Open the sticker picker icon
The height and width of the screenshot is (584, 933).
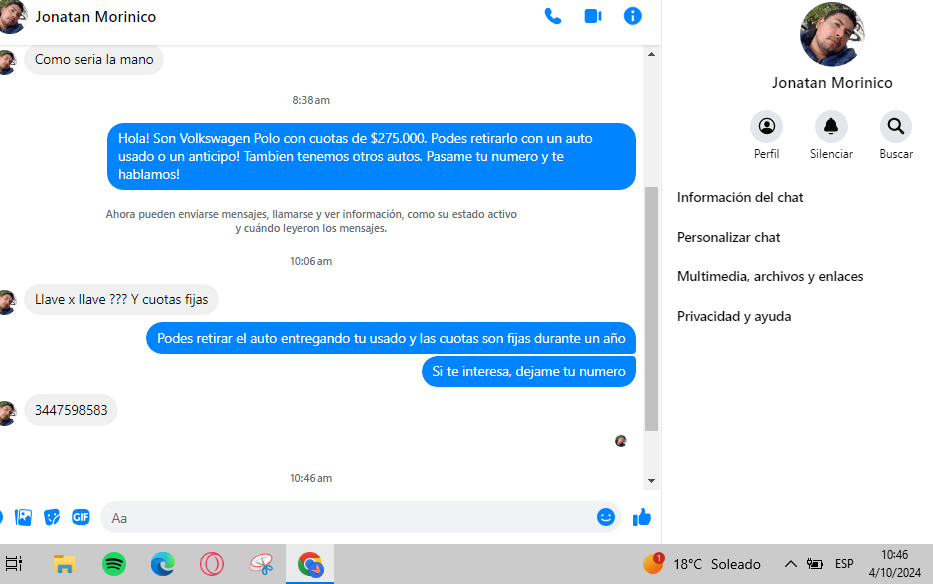[52, 517]
